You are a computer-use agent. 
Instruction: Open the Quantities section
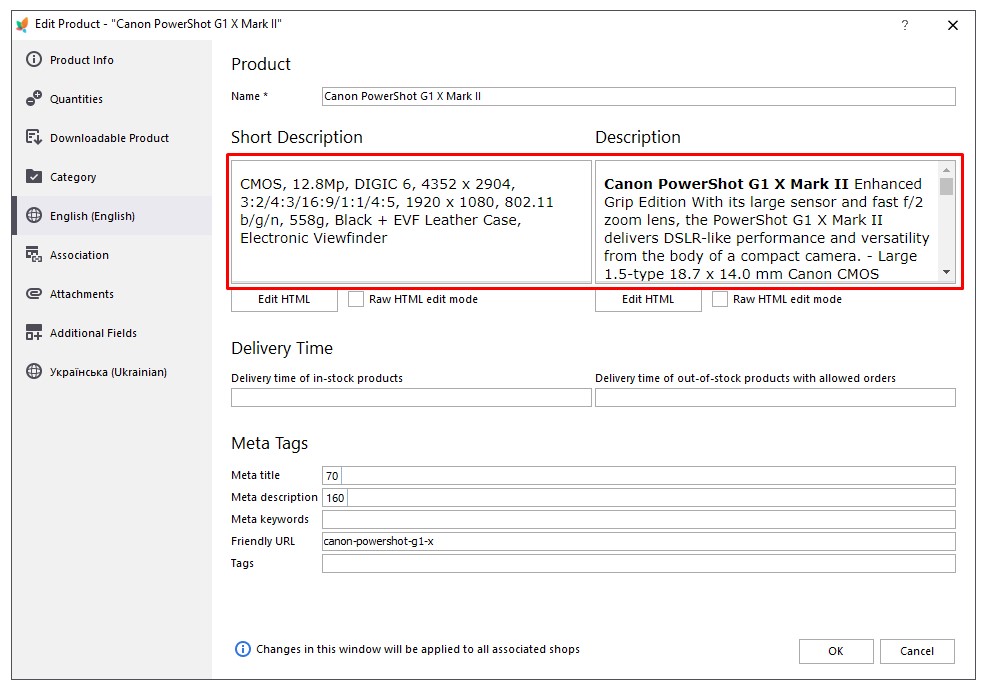113,99
